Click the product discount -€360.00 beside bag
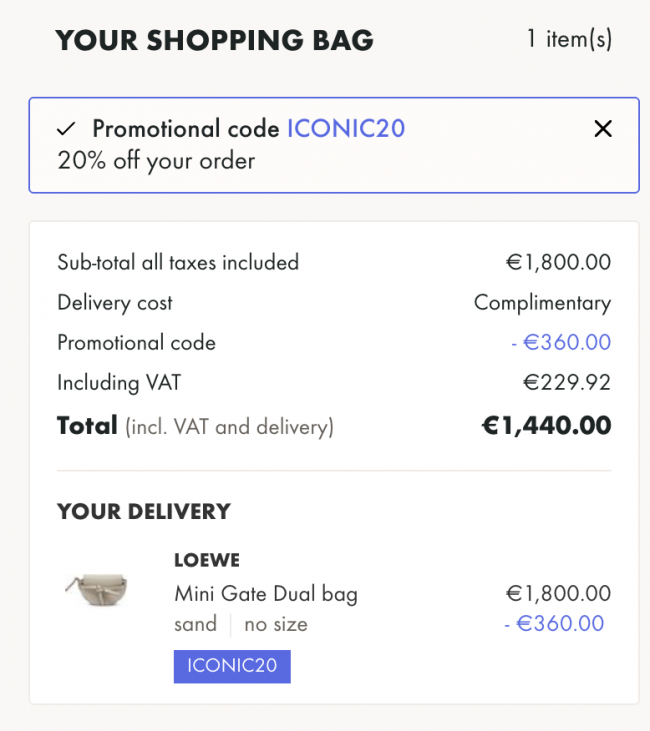The width and height of the screenshot is (650, 731). pyautogui.click(x=554, y=623)
